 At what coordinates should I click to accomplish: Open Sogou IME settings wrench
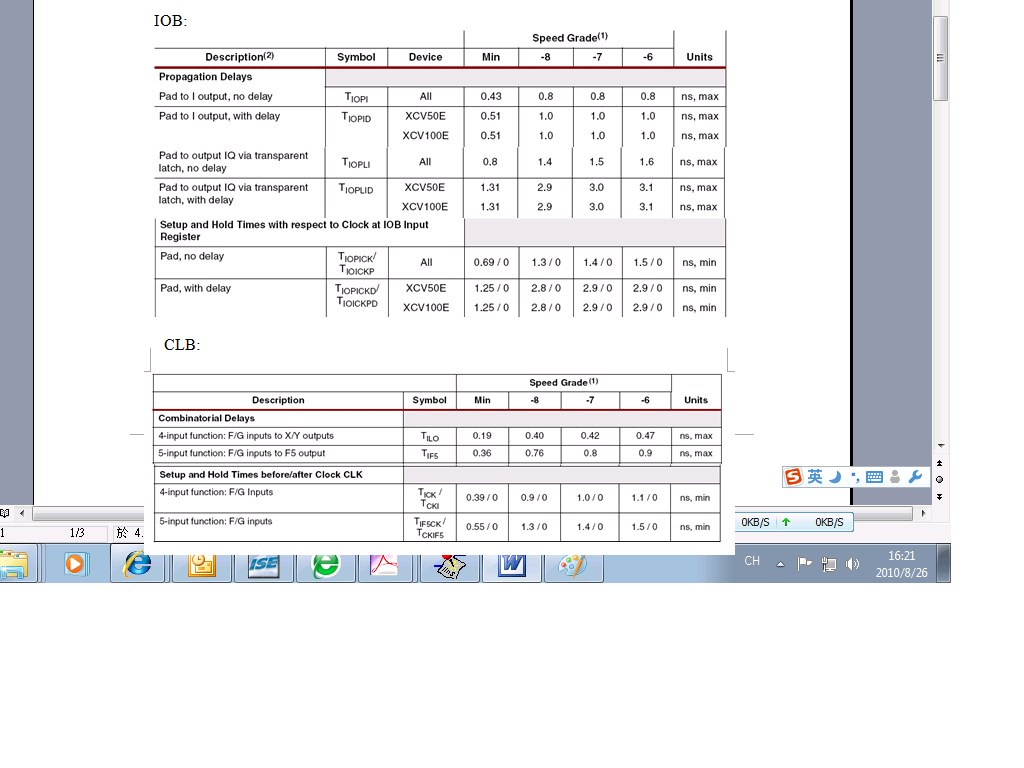coord(915,477)
